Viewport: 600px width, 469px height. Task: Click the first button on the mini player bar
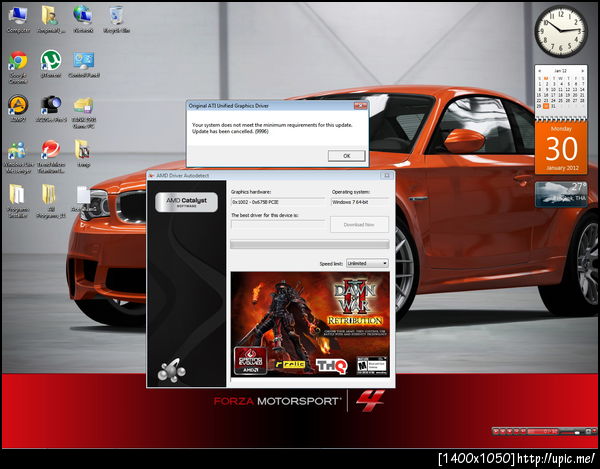click(x=496, y=432)
